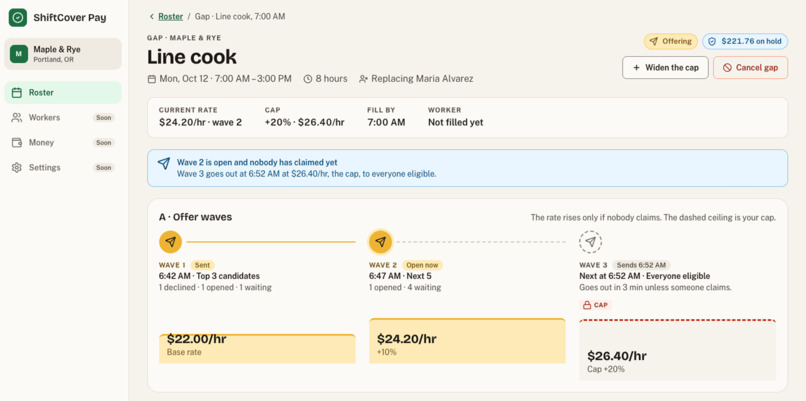The height and width of the screenshot is (401, 806).
Task: Open the Workers sidebar item
Action: (63, 118)
